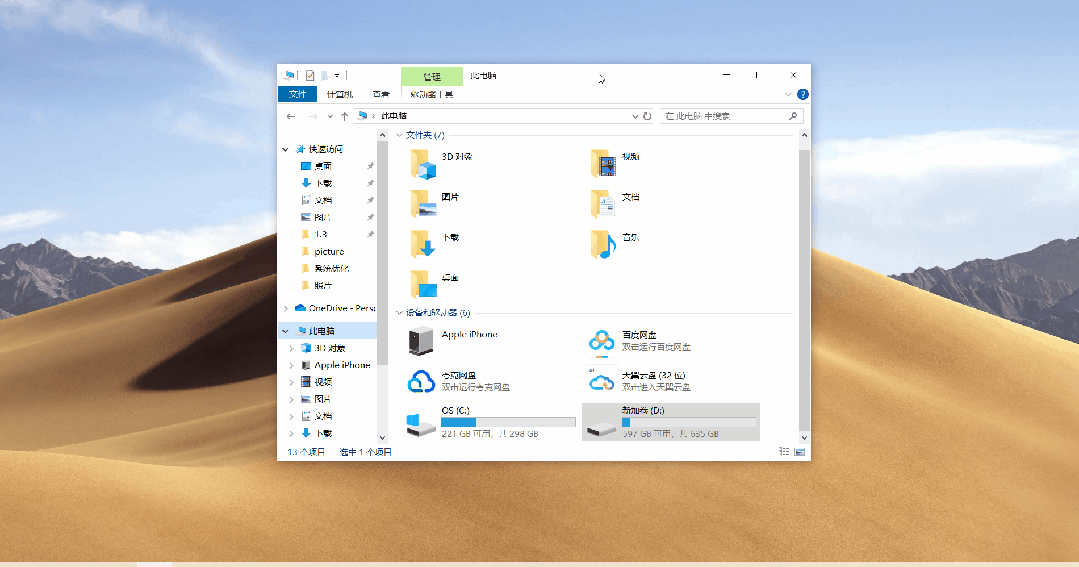Open the green Manage ribbon tab
1079x567 pixels.
click(431, 77)
